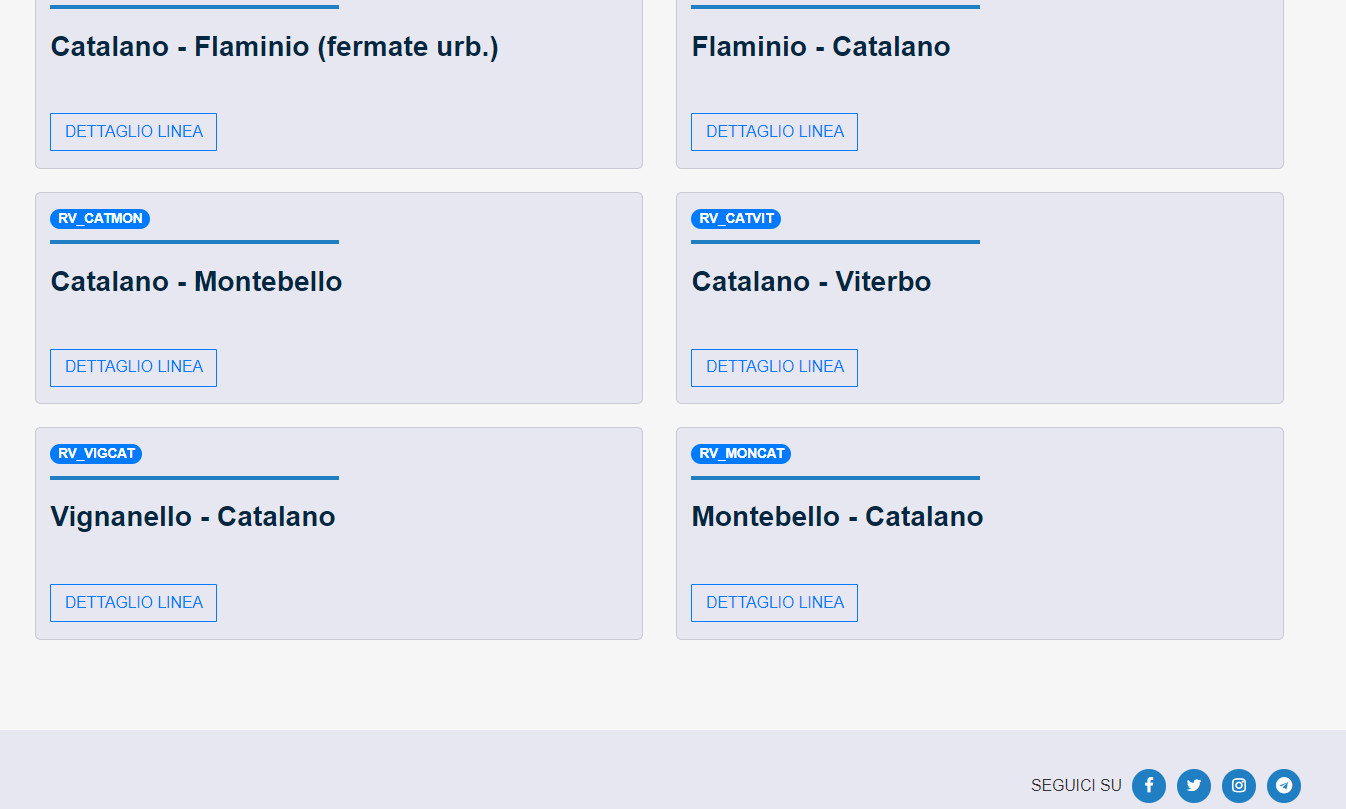The height and width of the screenshot is (809, 1346).
Task: Click the Montebello - Catalano title
Action: click(x=837, y=517)
